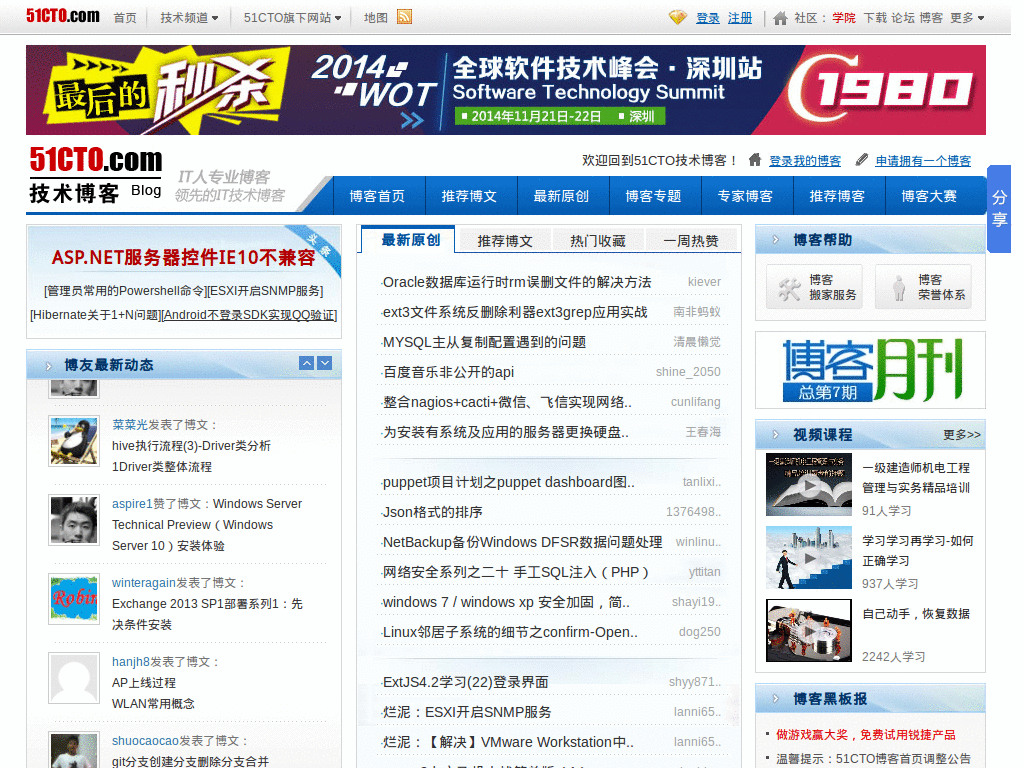This screenshot has height=768, width=1024.
Task: Open the 博客月刊 总第7期 banner
Action: pyautogui.click(x=870, y=370)
